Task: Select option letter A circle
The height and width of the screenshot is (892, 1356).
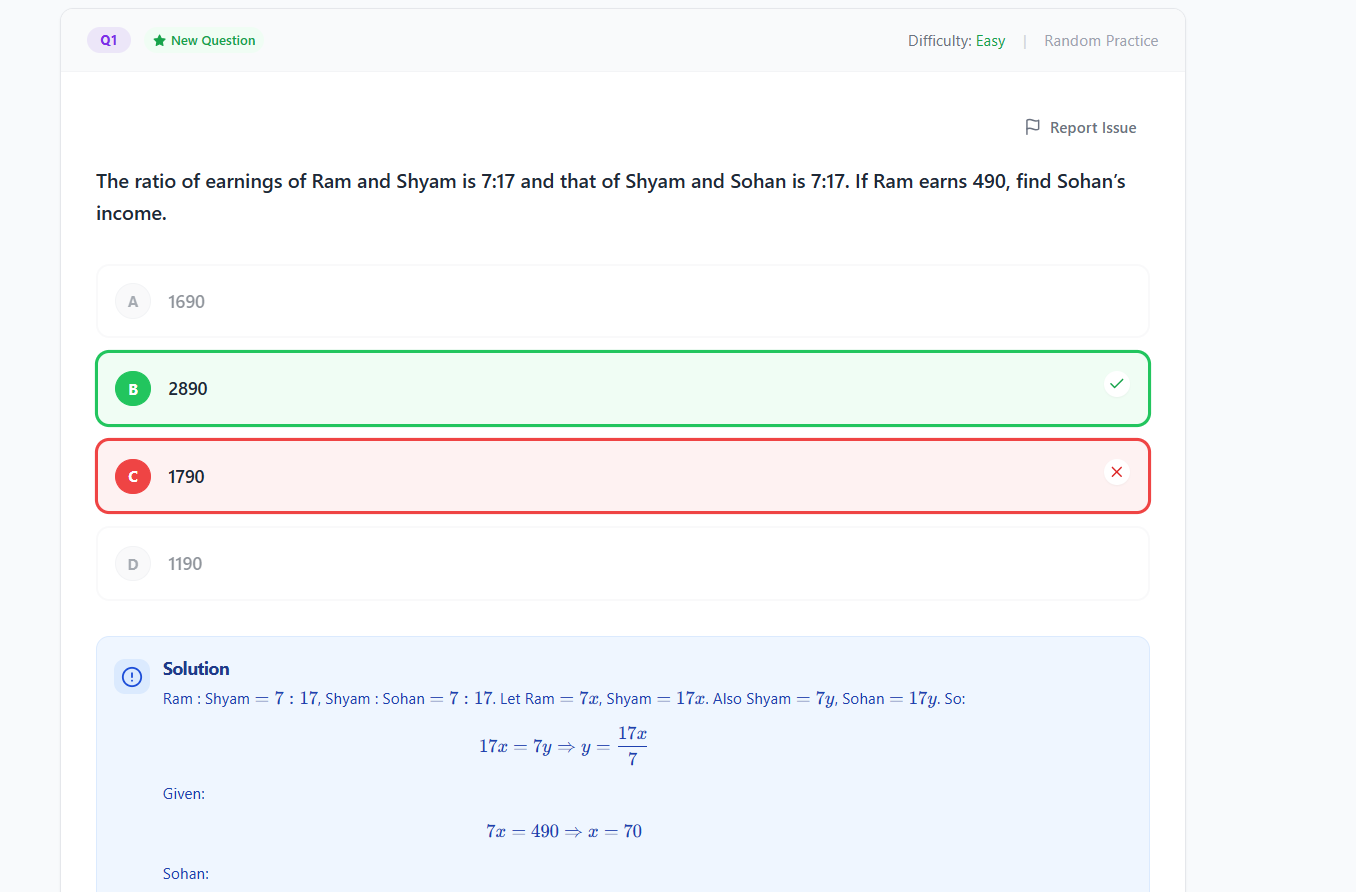Action: coord(133,301)
